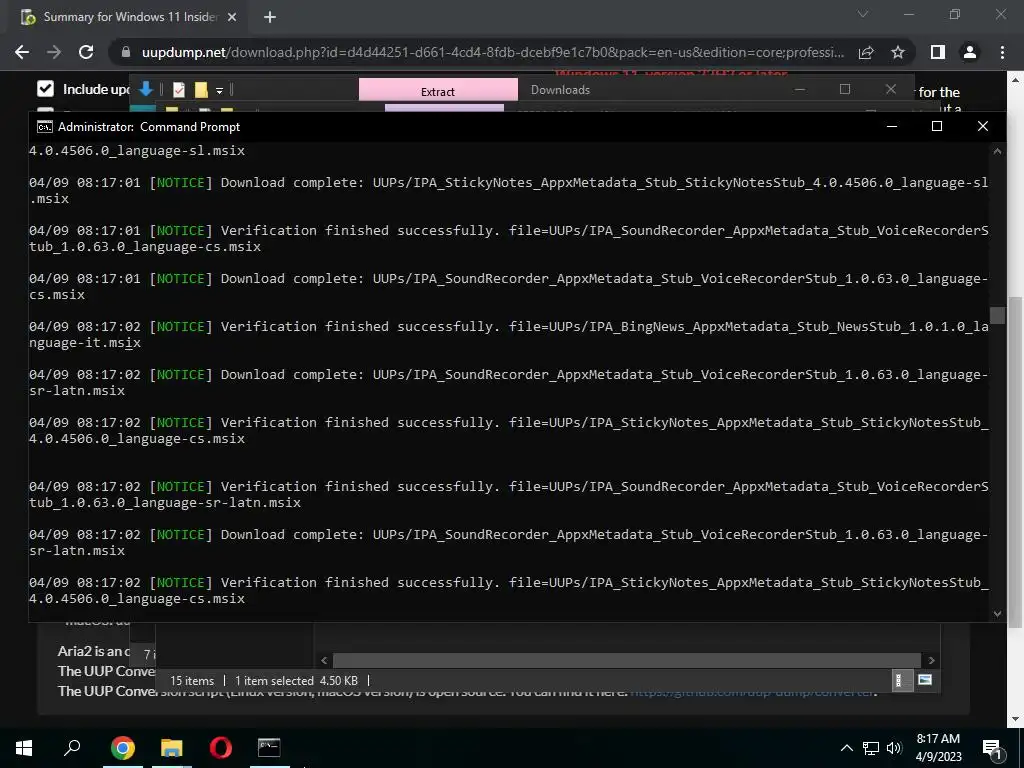Screen dimensions: 1024x768
Task: Click the Chrome page scrollbar up arrow
Action: [x=1016, y=79]
